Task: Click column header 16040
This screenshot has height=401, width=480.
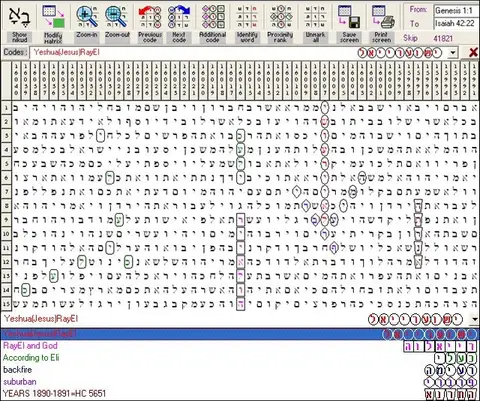Action: (16, 80)
